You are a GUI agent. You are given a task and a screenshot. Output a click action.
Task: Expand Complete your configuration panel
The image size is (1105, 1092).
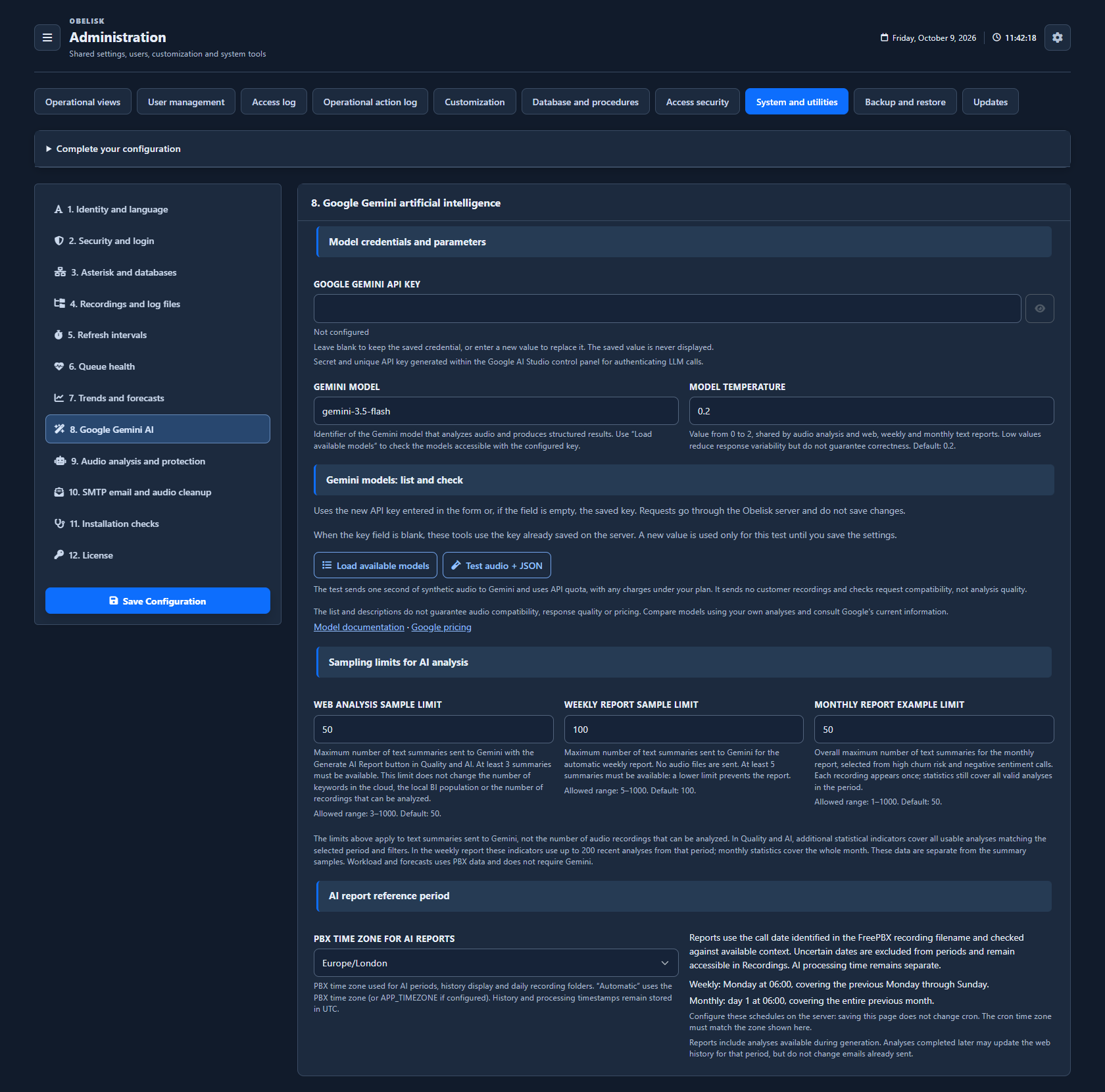552,149
